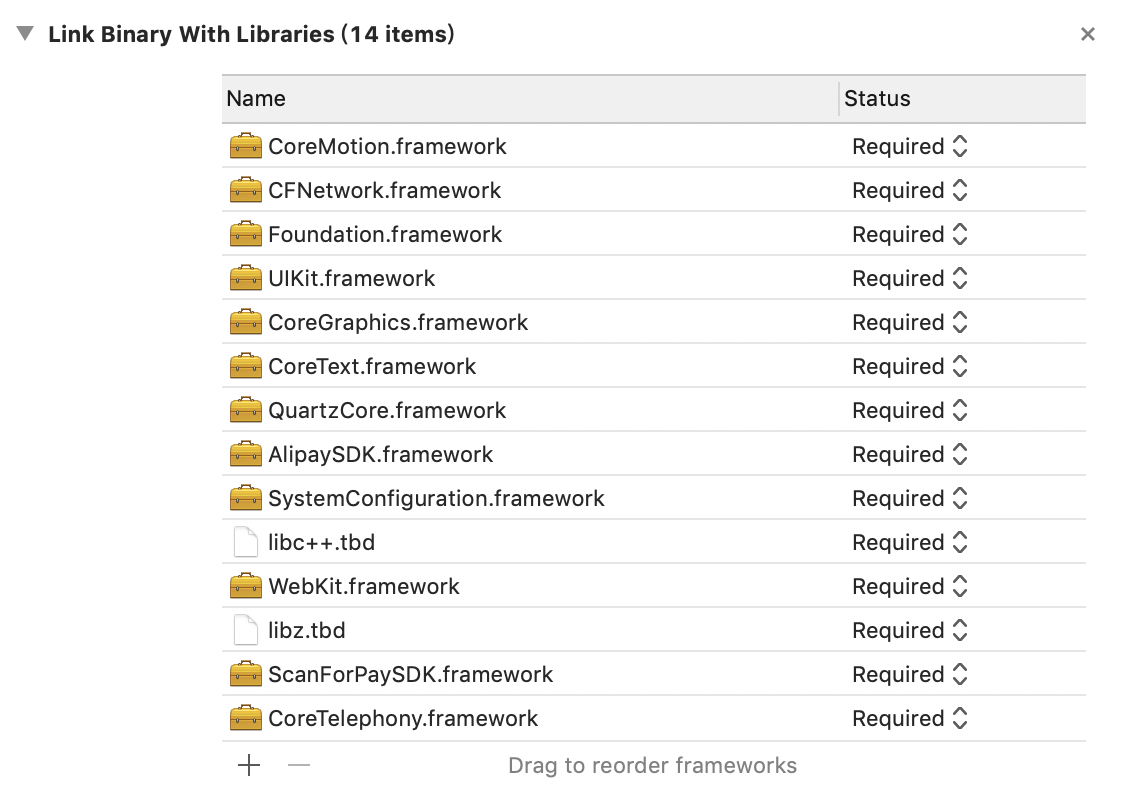Open Status dropdown for CoreGraphics.framework
The image size is (1128, 790).
tap(910, 322)
